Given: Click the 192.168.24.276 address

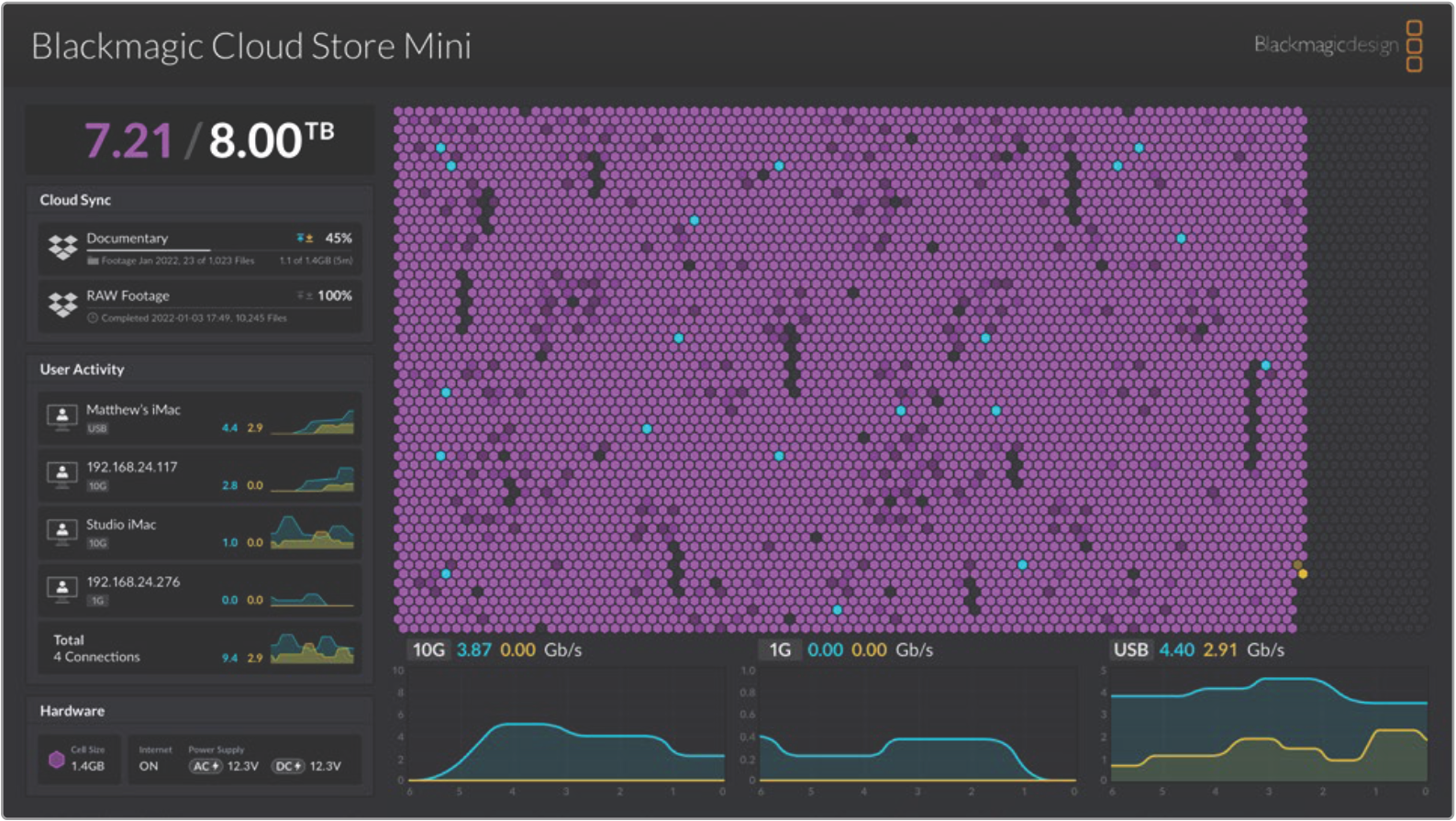Looking at the screenshot, I should click(x=133, y=582).
